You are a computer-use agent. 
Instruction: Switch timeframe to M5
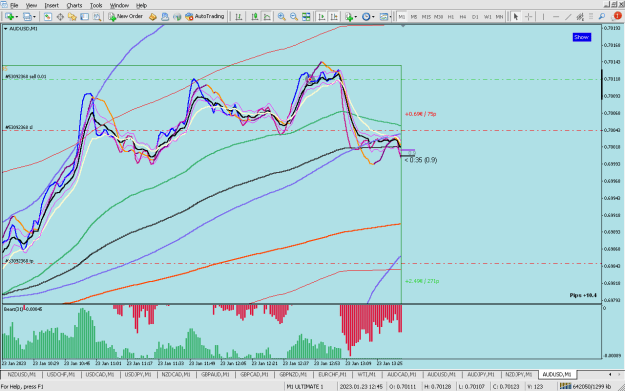pos(414,17)
